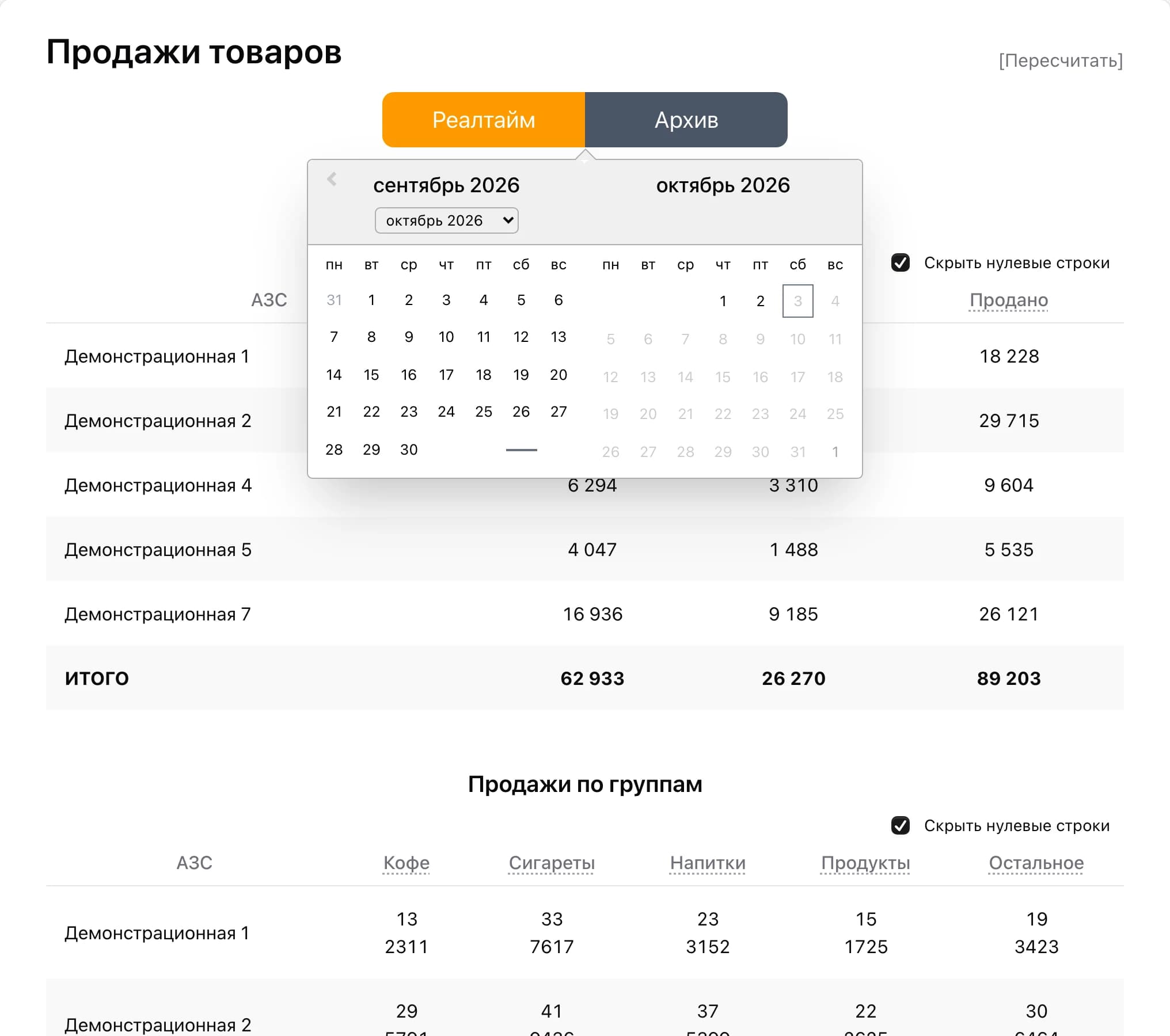Pick September 27 in the calendar
This screenshot has height=1036, width=1170.
tap(559, 412)
